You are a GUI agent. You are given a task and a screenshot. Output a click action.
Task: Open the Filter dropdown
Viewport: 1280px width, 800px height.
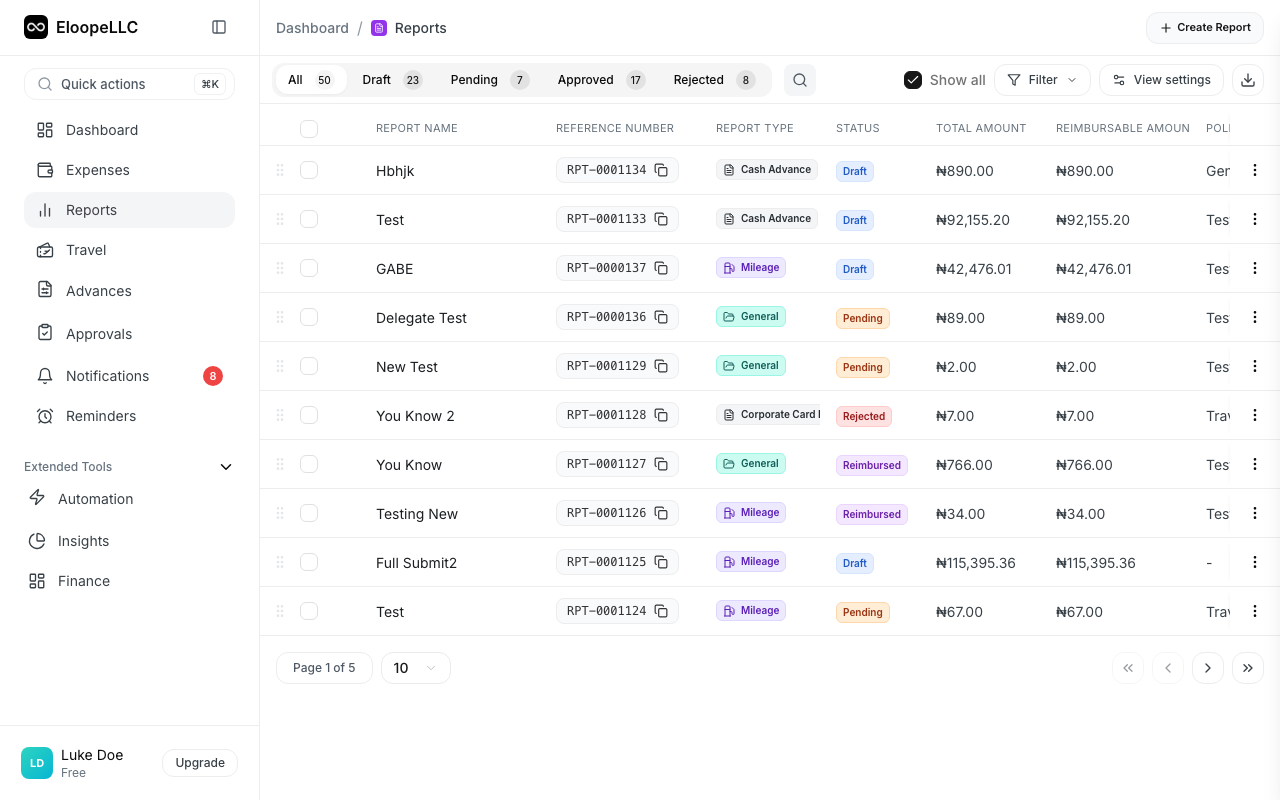1042,79
